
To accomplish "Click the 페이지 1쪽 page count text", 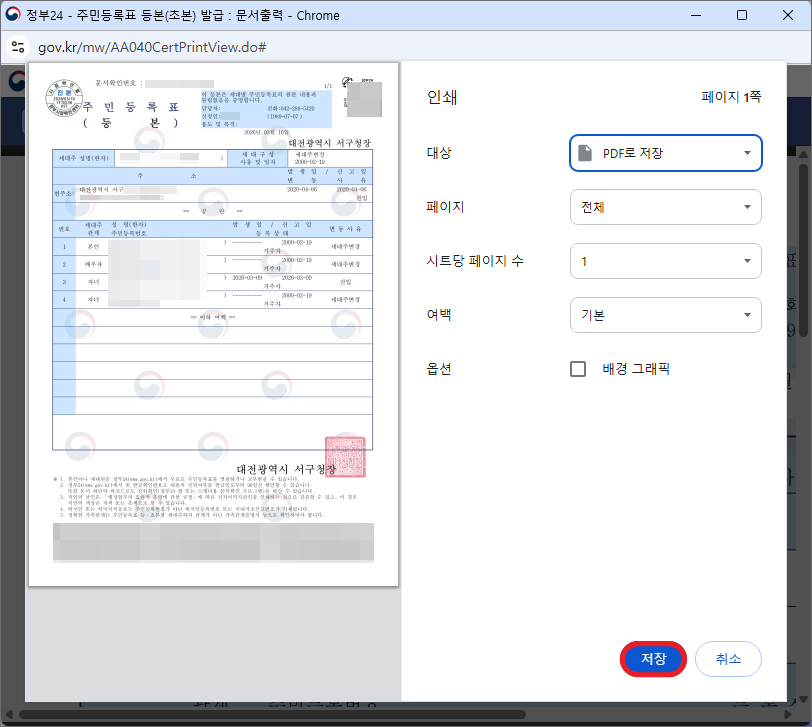I will pos(731,97).
